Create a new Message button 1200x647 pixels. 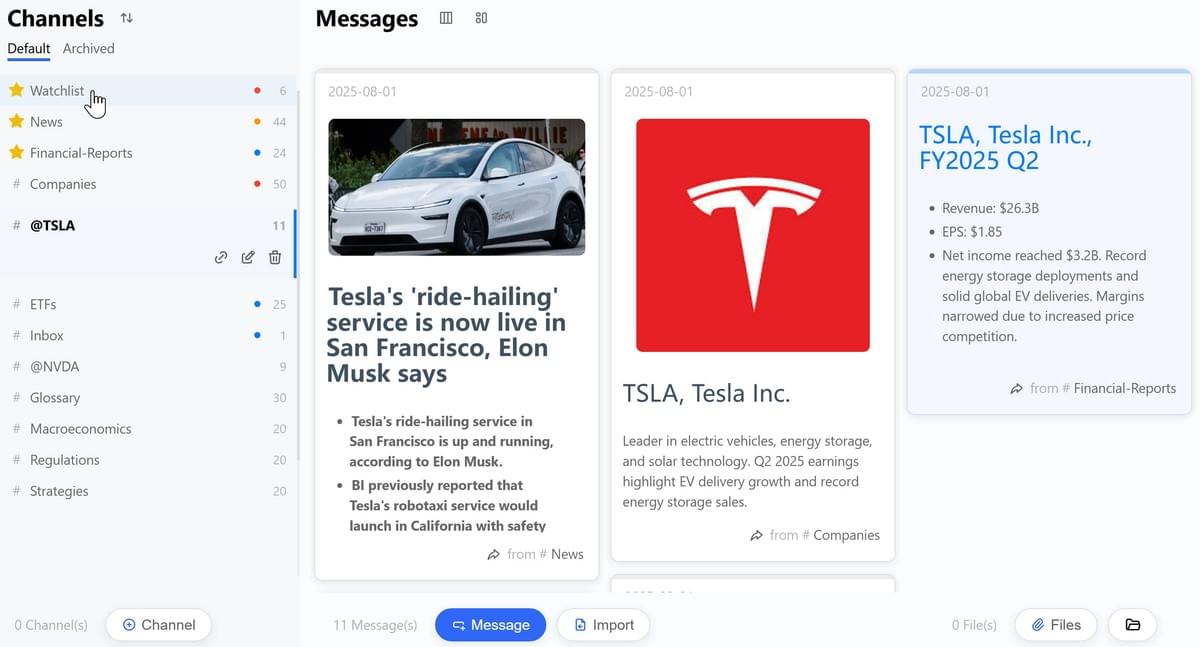490,625
